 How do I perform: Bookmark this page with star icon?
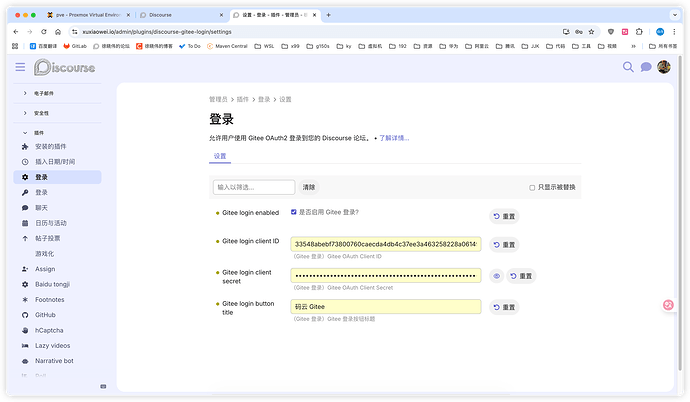(583, 32)
